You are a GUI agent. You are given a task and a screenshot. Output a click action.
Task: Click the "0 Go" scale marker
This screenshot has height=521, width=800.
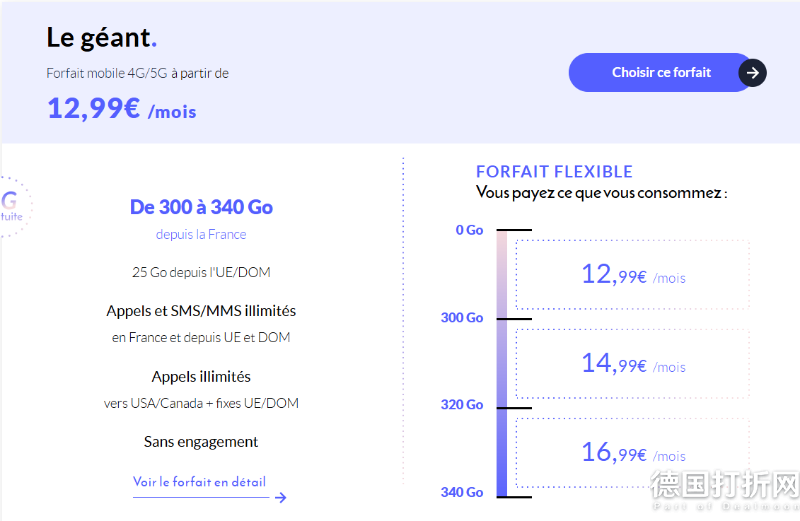[469, 230]
